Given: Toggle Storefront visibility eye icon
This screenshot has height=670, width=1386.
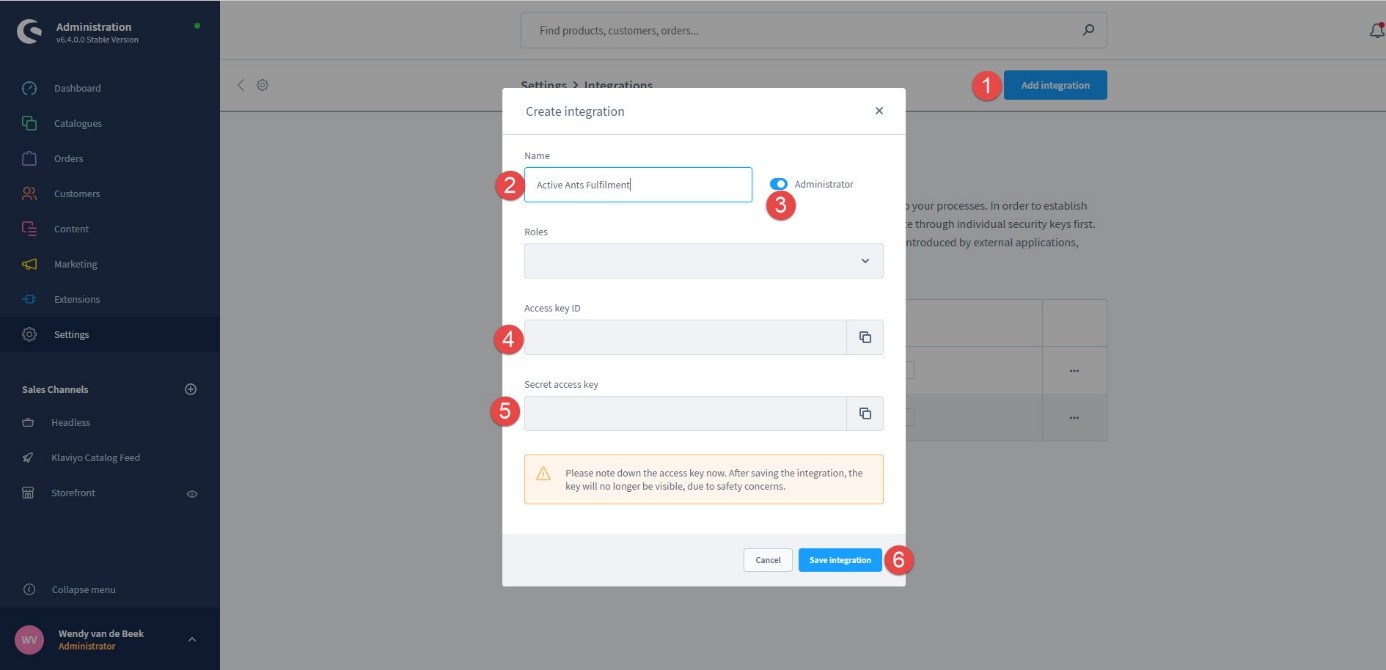Looking at the screenshot, I should pos(192,493).
